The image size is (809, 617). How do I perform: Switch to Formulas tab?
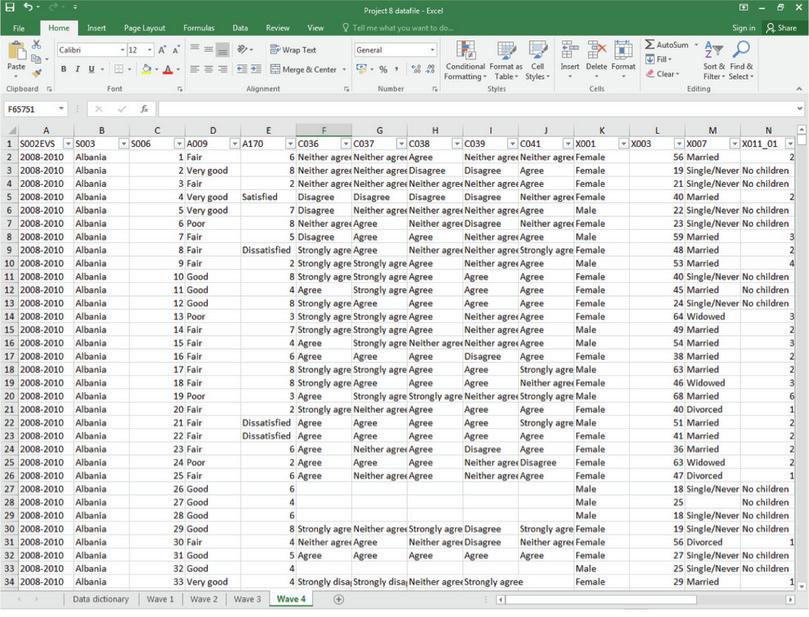(199, 28)
